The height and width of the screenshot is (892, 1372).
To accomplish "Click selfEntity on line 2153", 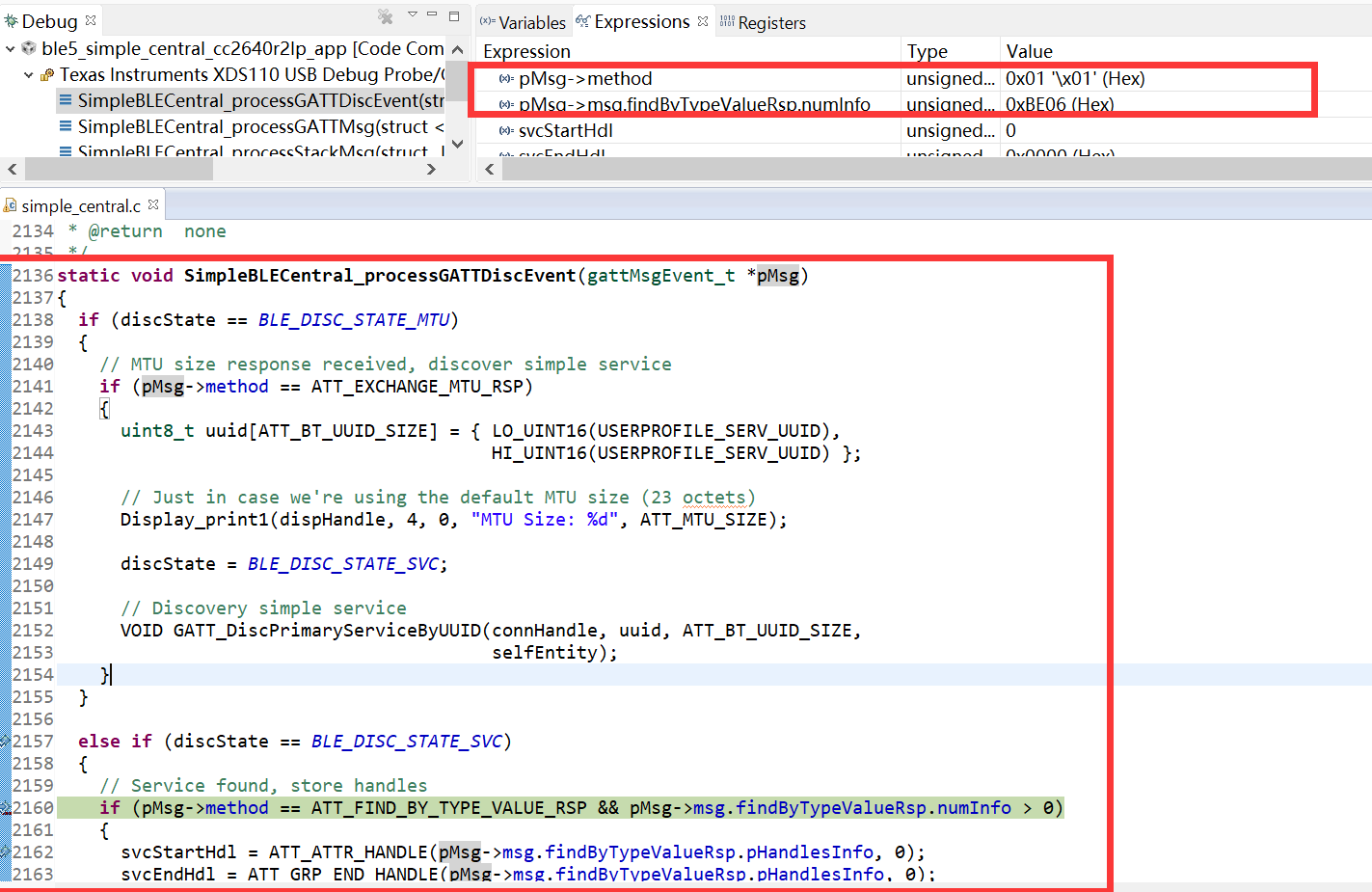I will pyautogui.click(x=545, y=652).
